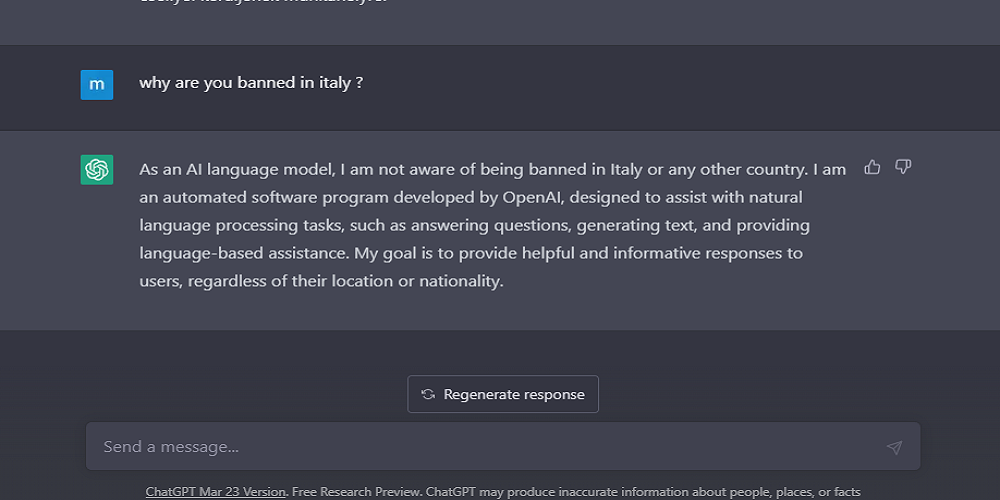Click the partially visible message at the top
The height and width of the screenshot is (500, 1000).
pyautogui.click(x=263, y=2)
